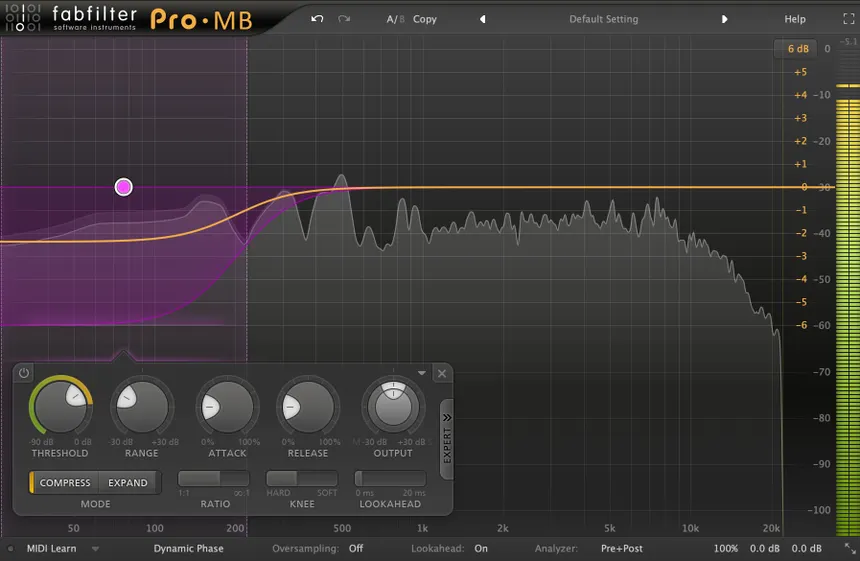
Task: Go to the next preset arrow
Action: tap(725, 19)
